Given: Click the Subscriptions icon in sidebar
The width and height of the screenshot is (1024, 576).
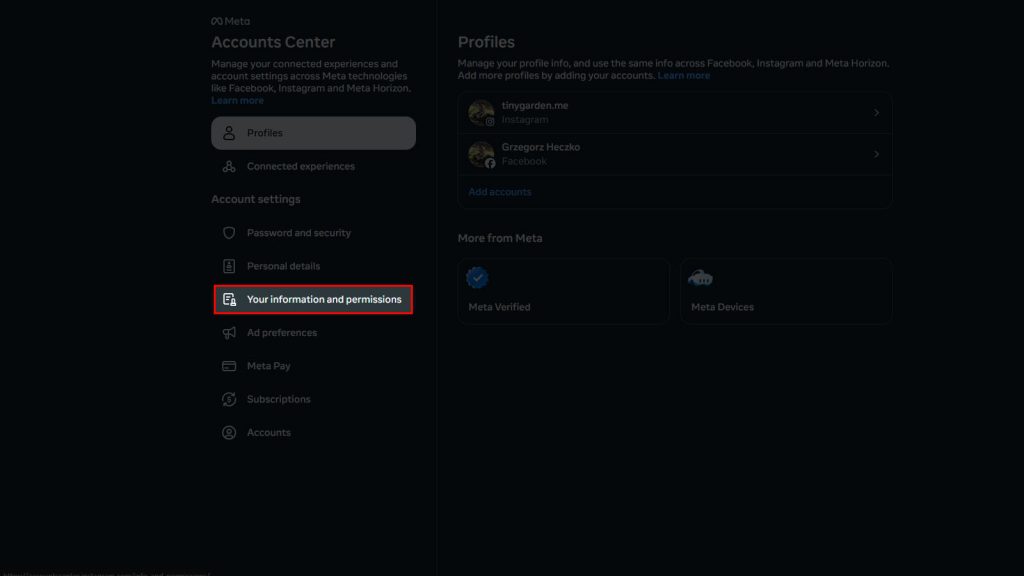Looking at the screenshot, I should (229, 400).
